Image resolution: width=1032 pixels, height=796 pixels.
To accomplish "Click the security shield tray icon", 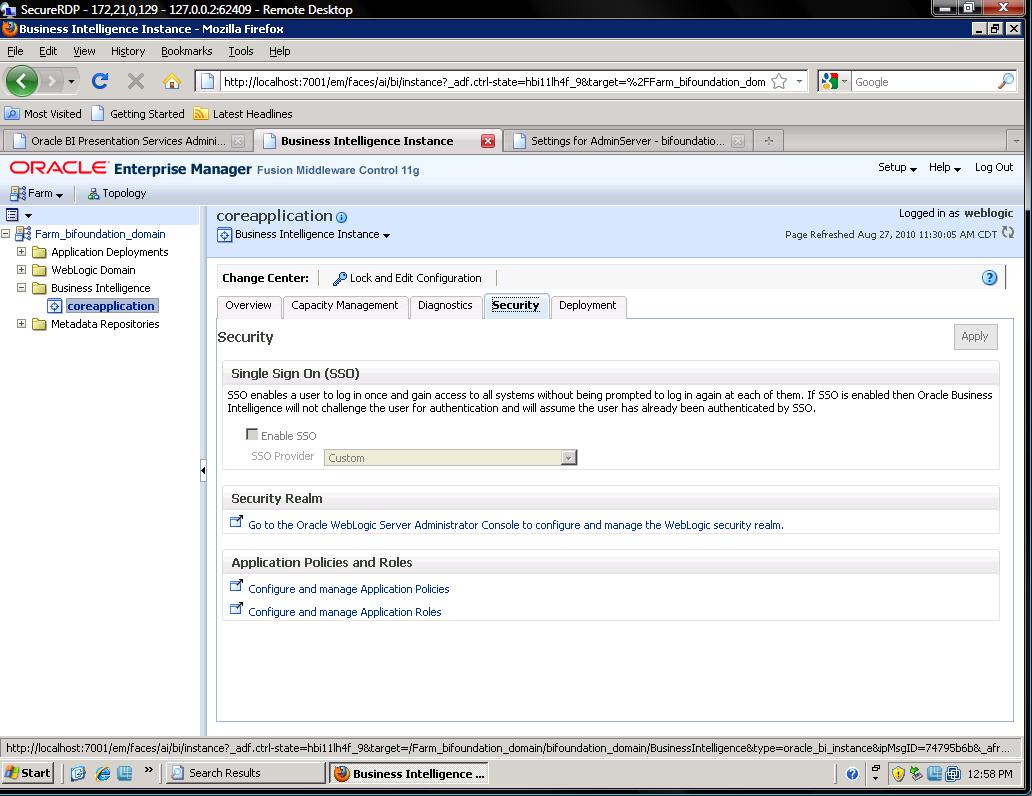I will pos(898,774).
